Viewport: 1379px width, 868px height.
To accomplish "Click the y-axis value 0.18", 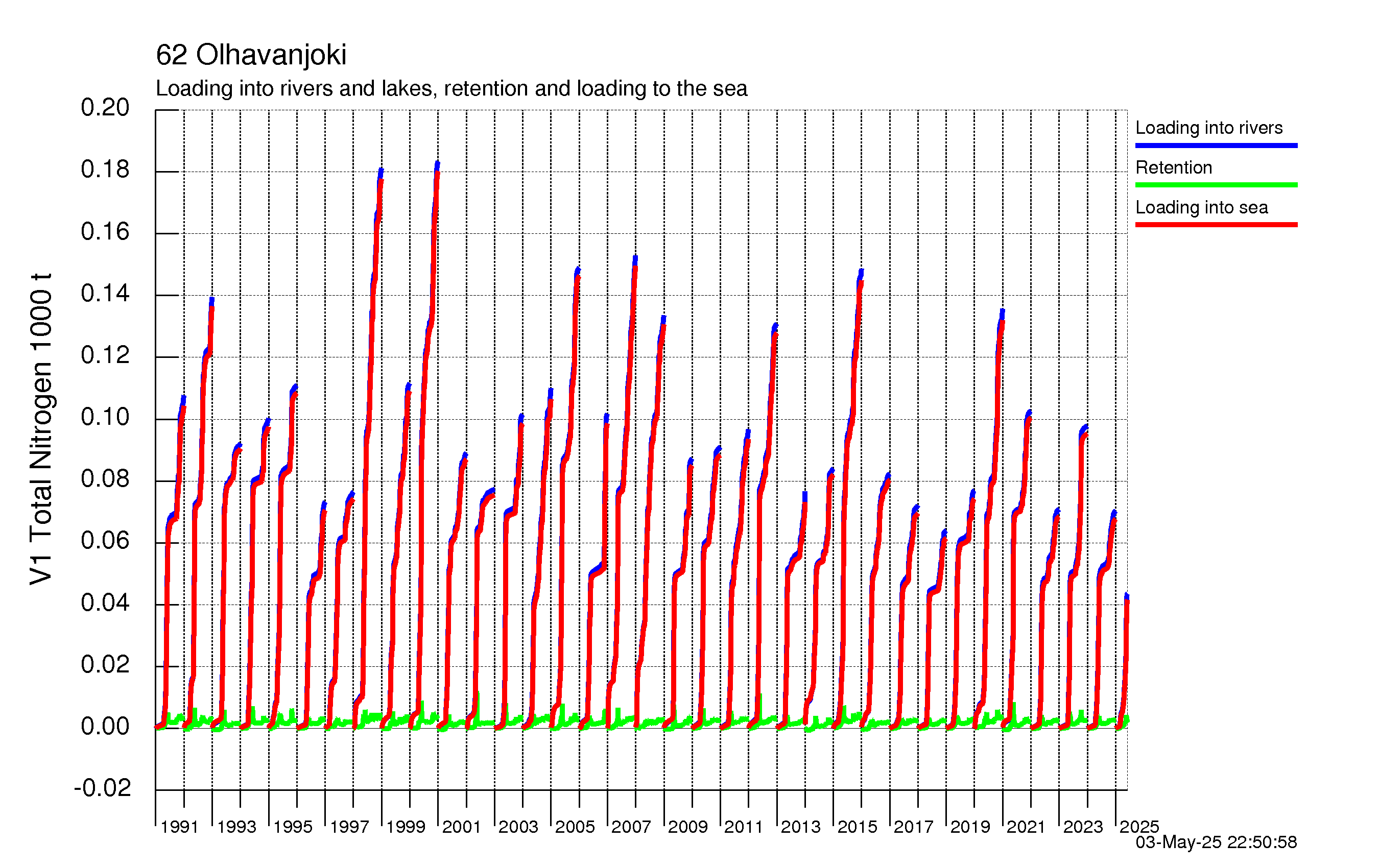I will coord(105,170).
